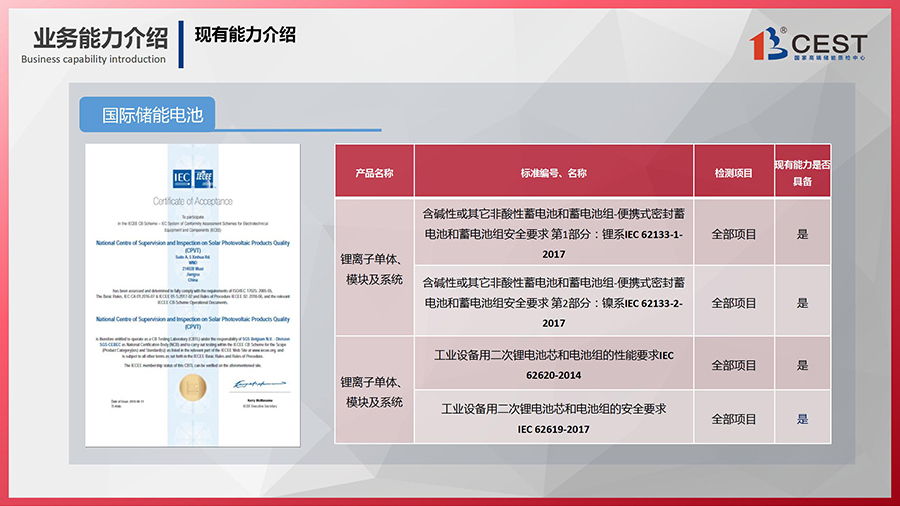Click the IEC 62620-2014 standard cell
Screen dimensions: 900x506
pos(554,364)
